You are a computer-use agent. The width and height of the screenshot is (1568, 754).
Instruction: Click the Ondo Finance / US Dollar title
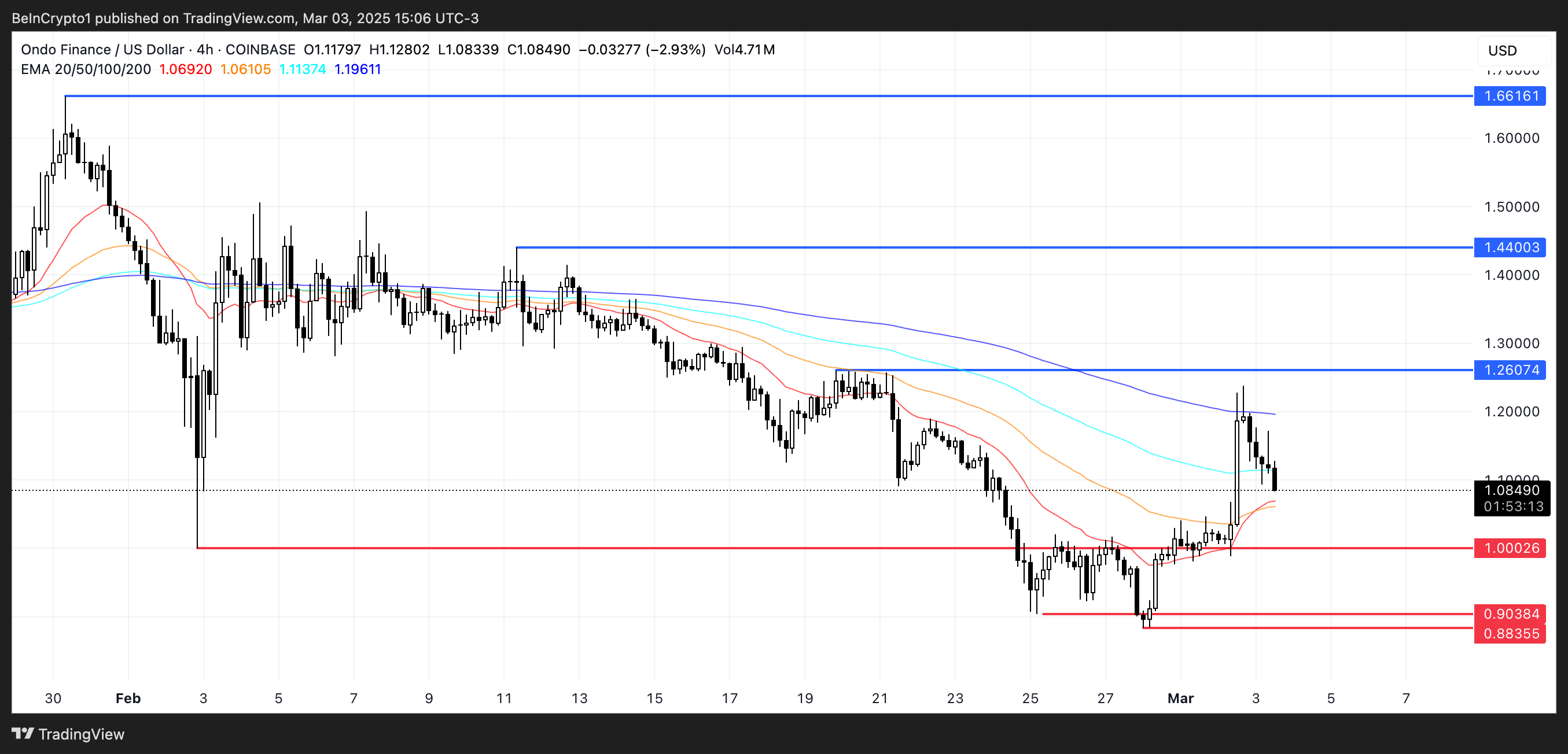[102, 50]
